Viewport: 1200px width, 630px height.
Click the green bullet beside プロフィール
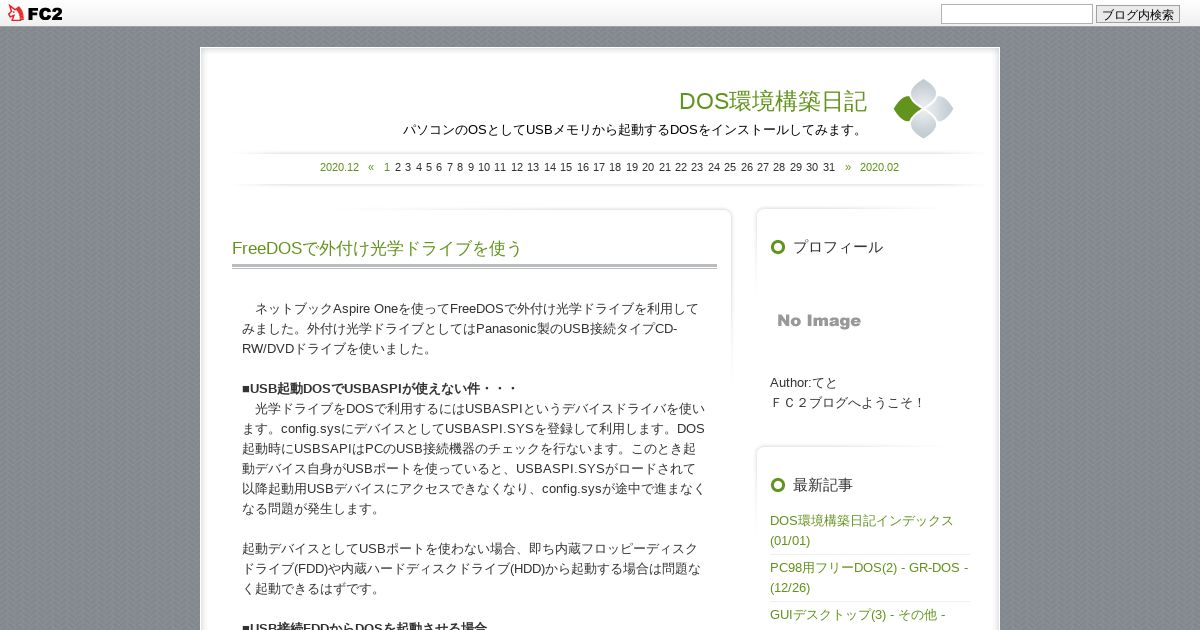click(x=778, y=247)
